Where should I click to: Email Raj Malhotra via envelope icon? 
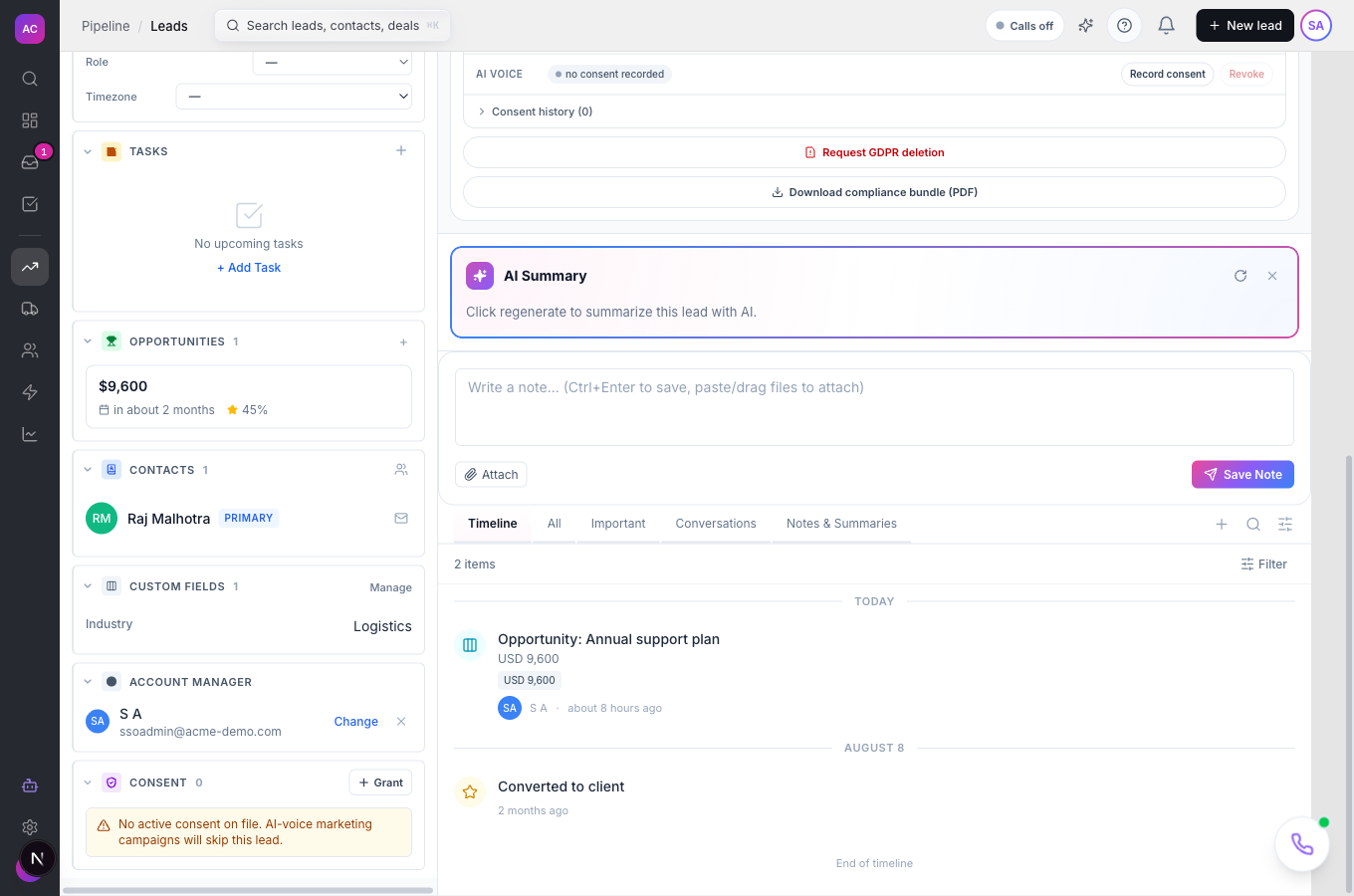[401, 518]
